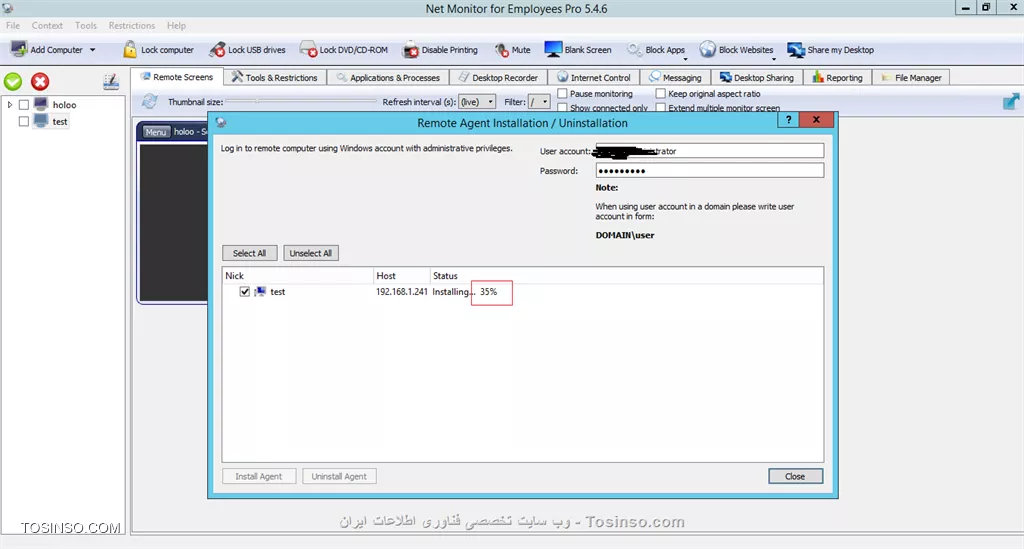Open the Add Computer dropdown arrow

[x=92, y=50]
